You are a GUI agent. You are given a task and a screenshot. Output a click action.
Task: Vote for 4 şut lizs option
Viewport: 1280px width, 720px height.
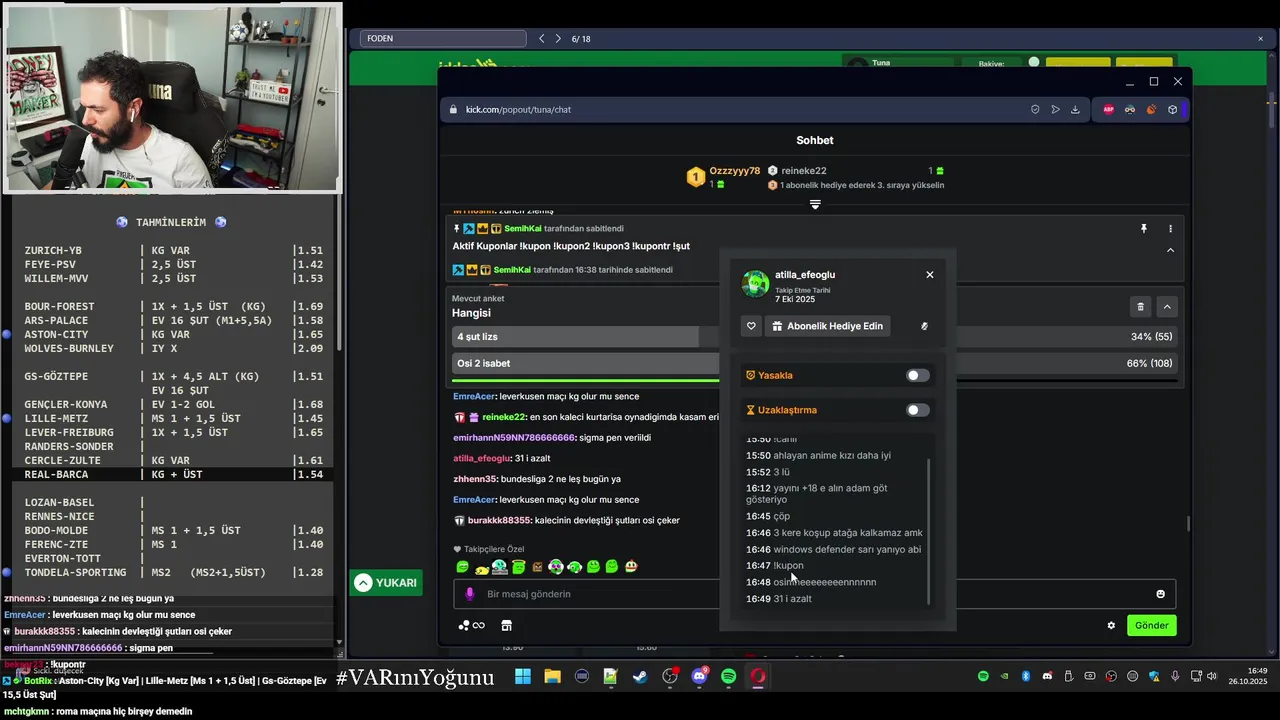(814, 337)
